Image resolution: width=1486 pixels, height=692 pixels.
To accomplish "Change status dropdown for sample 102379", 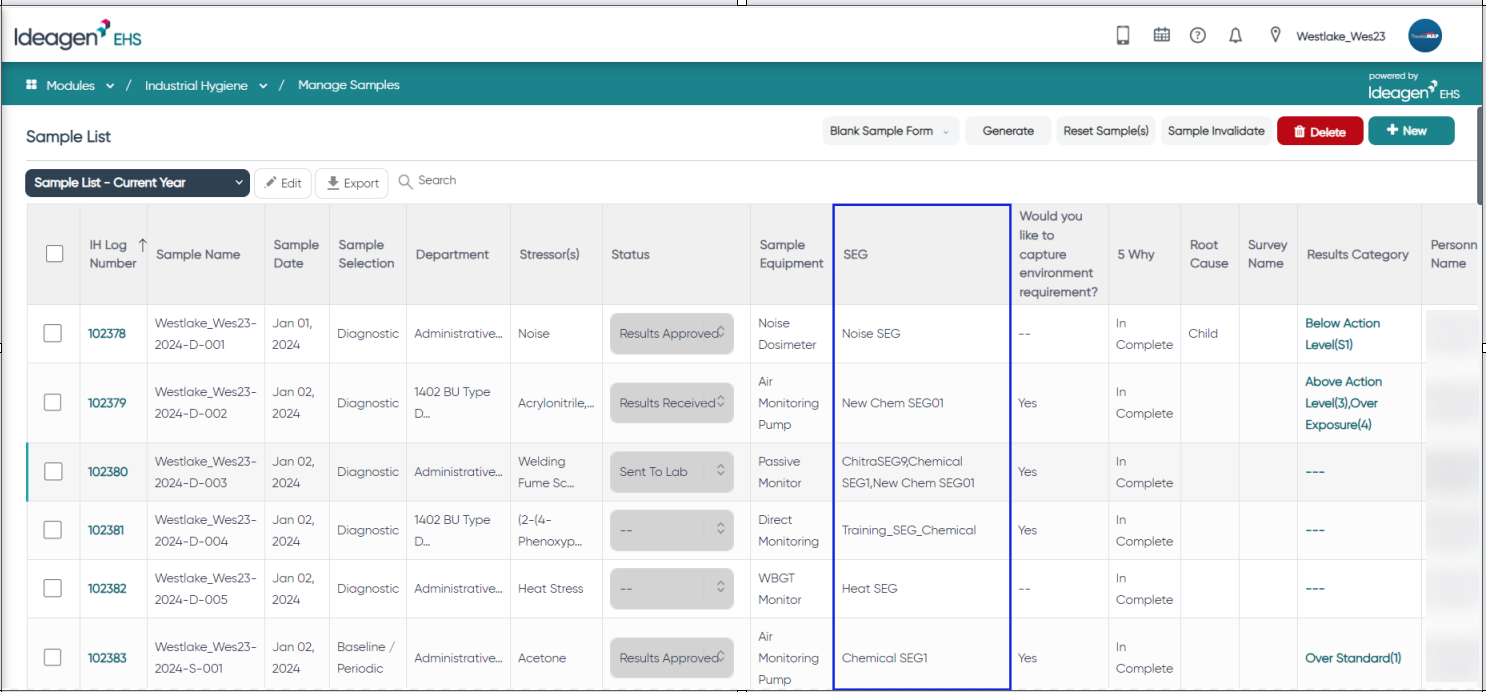I will point(672,403).
